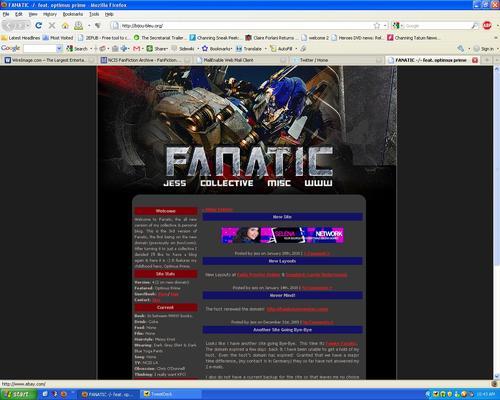Viewport: 500px width, 400px height.
Task: Open Heroes DVD news bookmark
Action: tap(357, 38)
